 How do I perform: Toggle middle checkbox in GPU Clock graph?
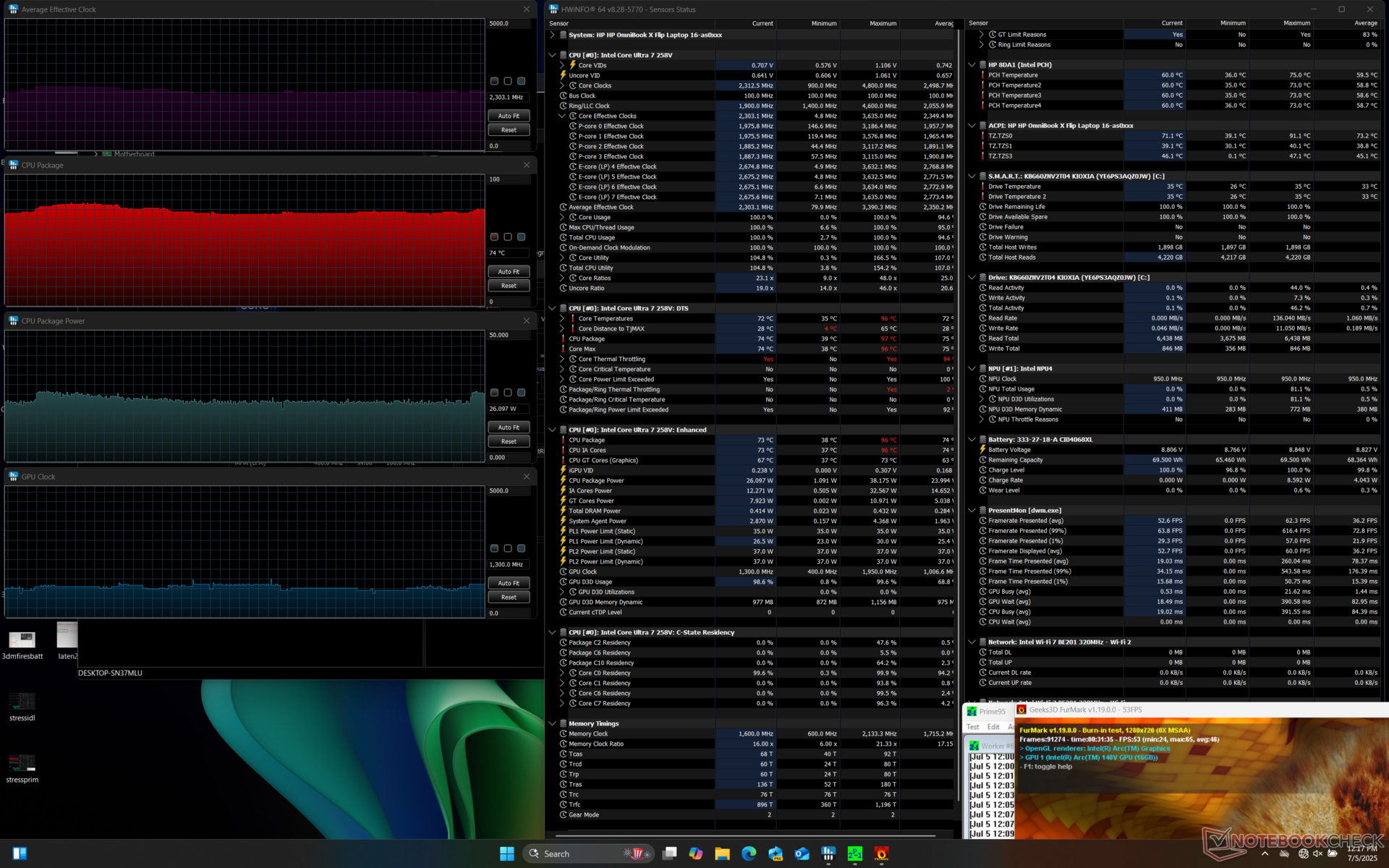coord(508,549)
